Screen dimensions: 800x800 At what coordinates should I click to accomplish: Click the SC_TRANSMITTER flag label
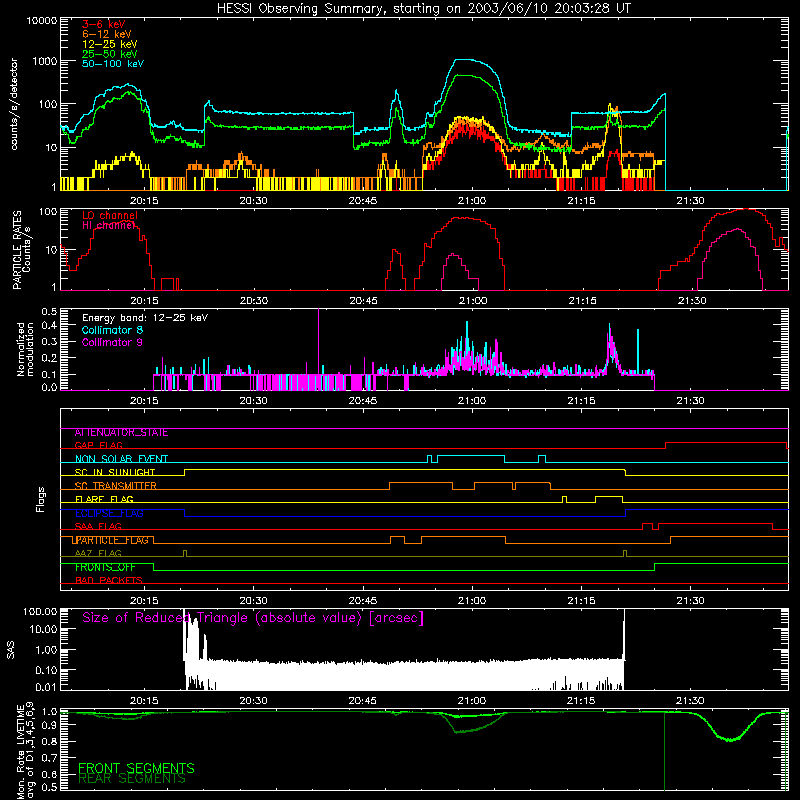tap(115, 485)
